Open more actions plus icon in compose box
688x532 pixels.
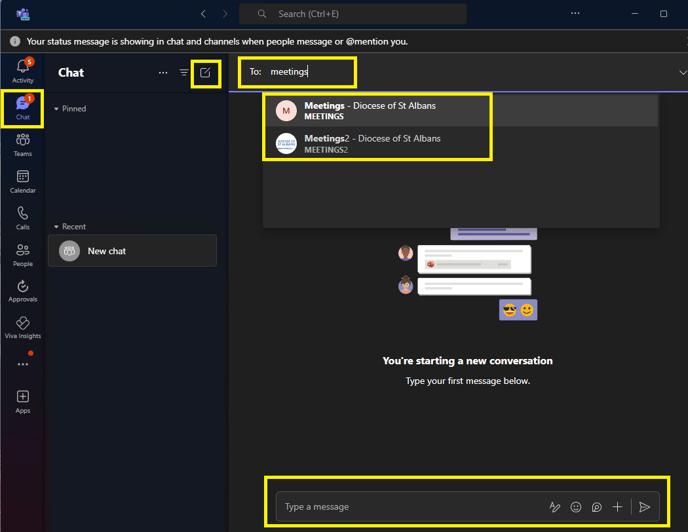[617, 507]
